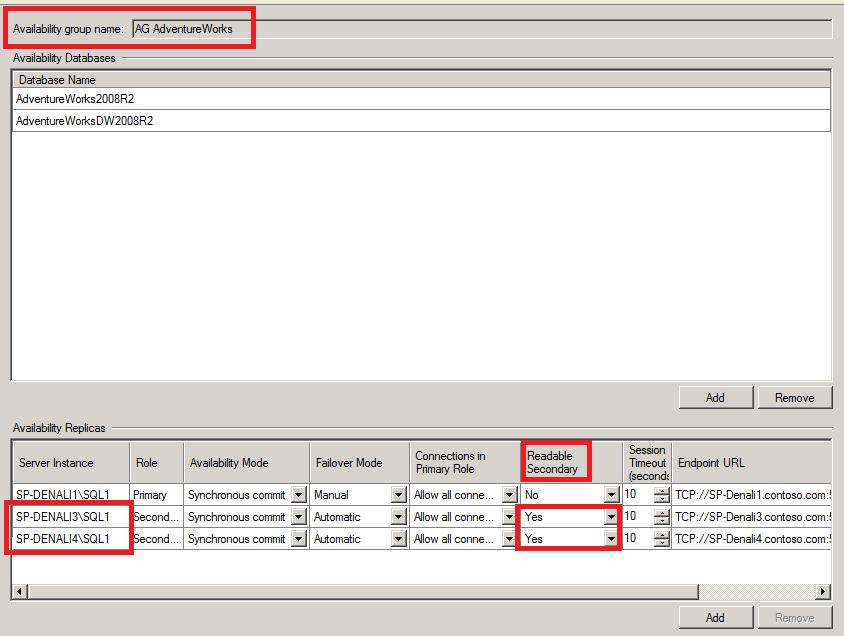Select the AdventureWorks2008R2 database row
Screen dimensions: 844x636
[421, 99]
